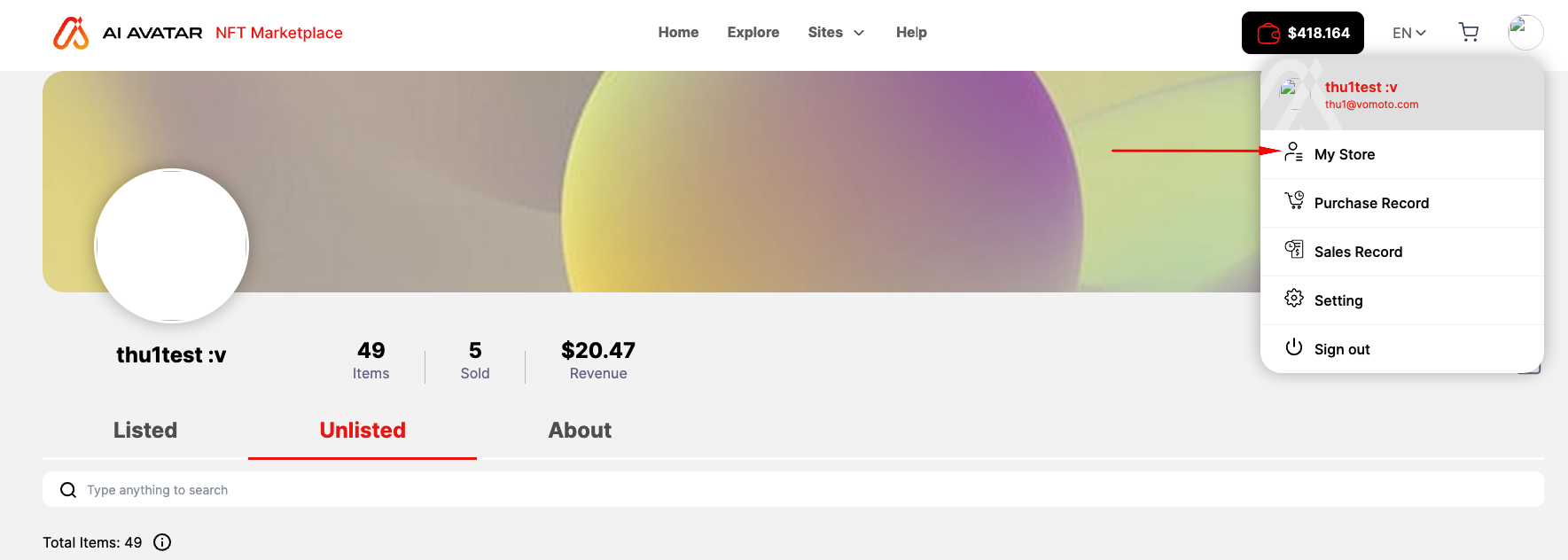The width and height of the screenshot is (1568, 560).
Task: Open the Help link
Action: (x=911, y=33)
